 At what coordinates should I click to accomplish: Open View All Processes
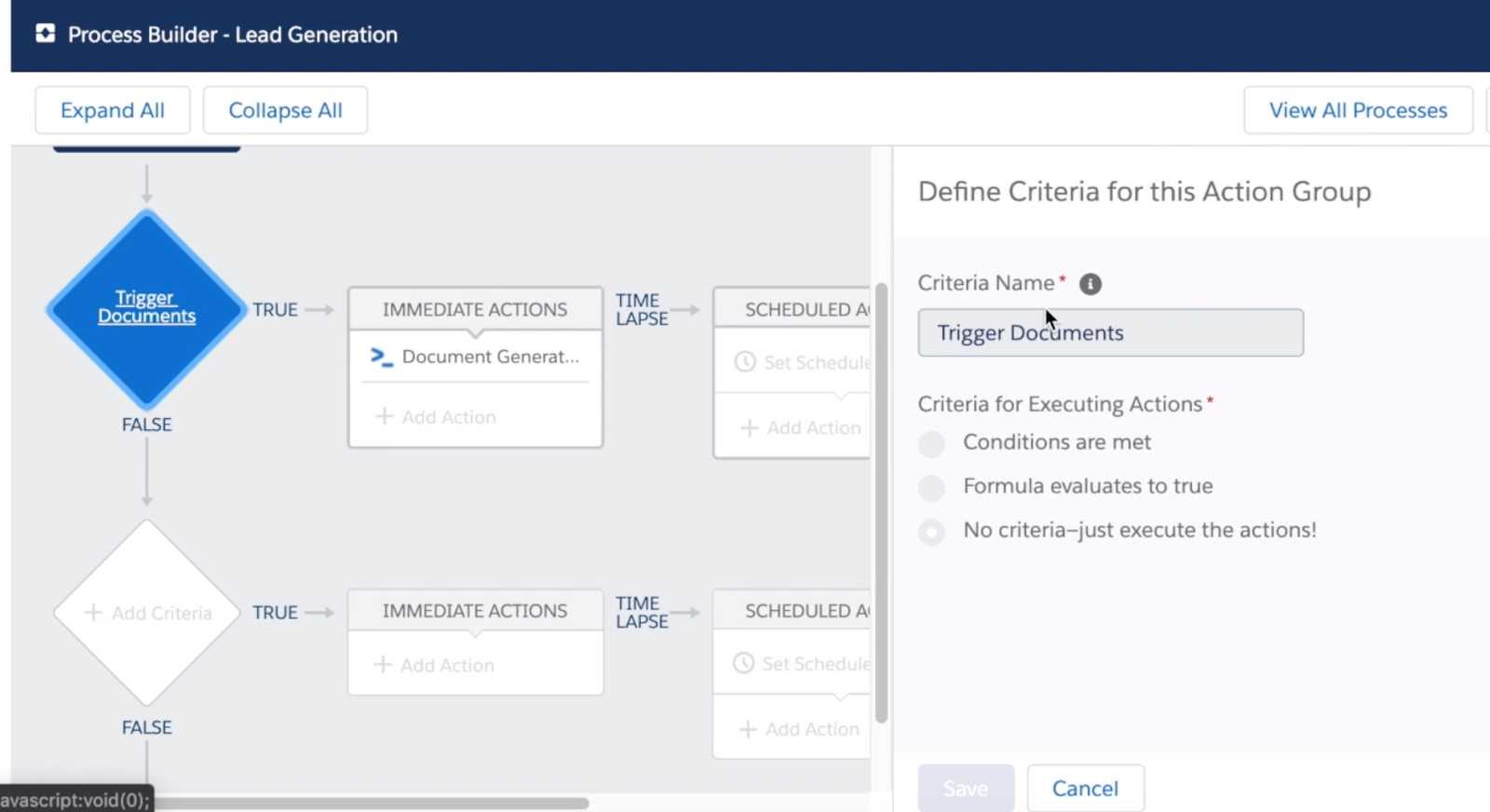point(1357,111)
